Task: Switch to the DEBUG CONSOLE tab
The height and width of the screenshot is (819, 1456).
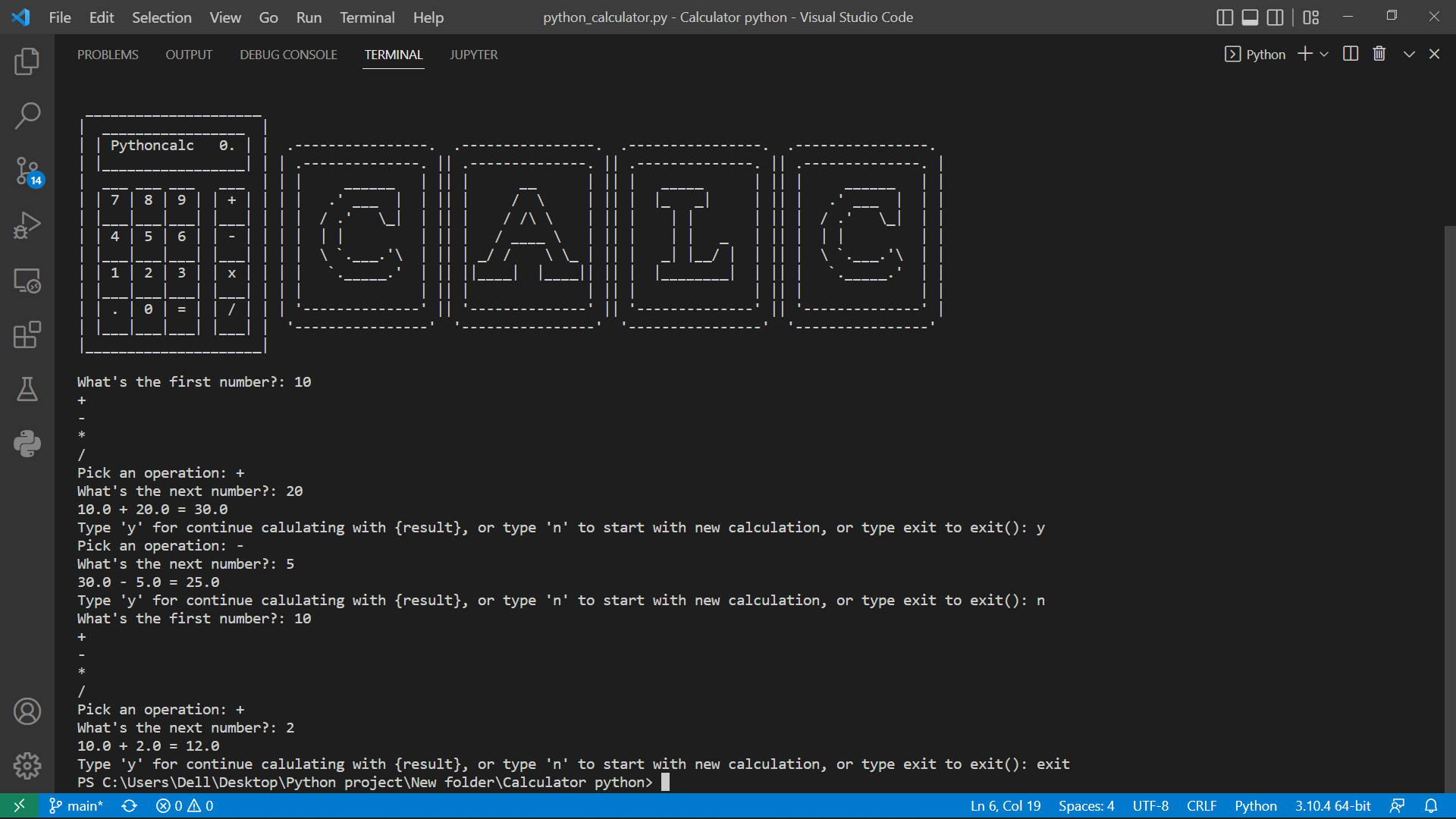Action: pyautogui.click(x=288, y=54)
